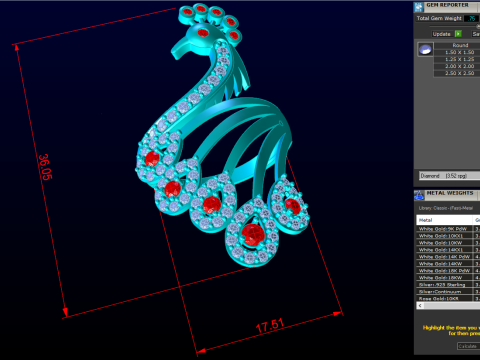Click the metal list left scroll arrow
The image size is (480, 360).
point(420,305)
